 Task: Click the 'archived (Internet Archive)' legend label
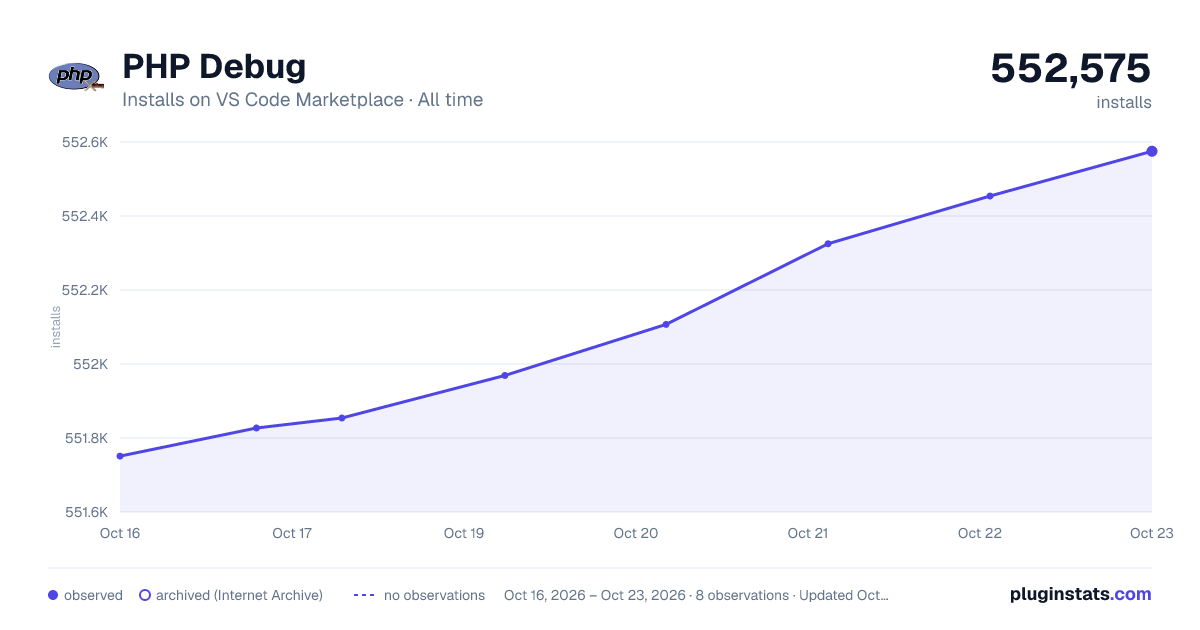point(239,595)
